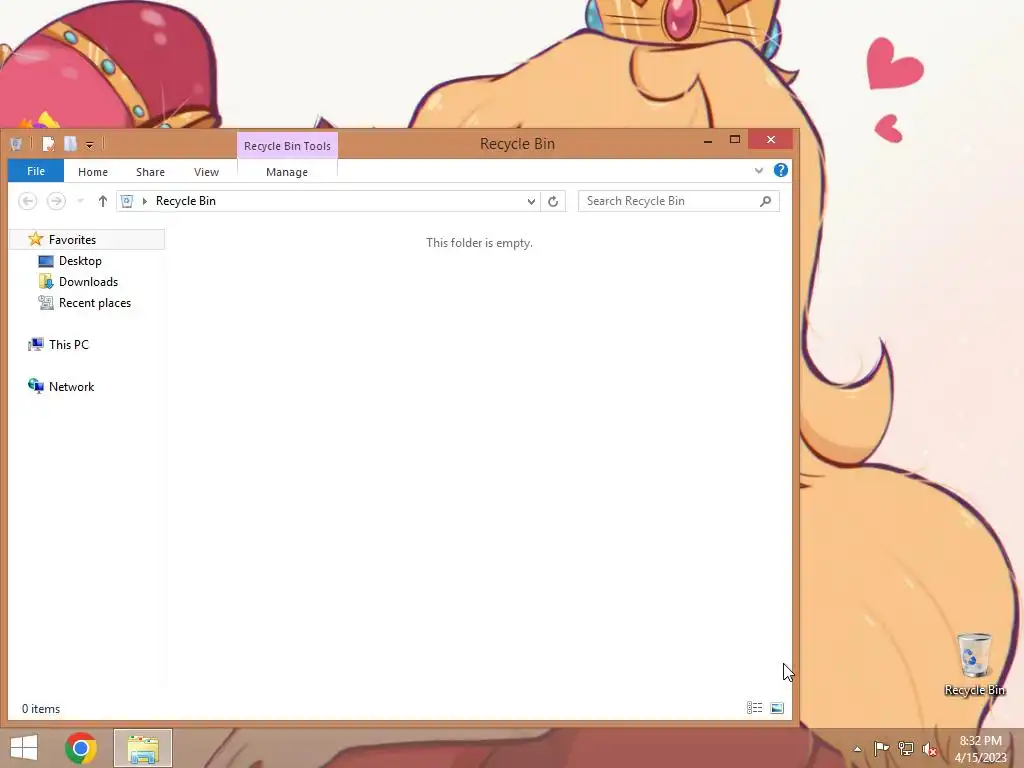Click the Favorites star icon

36,239
